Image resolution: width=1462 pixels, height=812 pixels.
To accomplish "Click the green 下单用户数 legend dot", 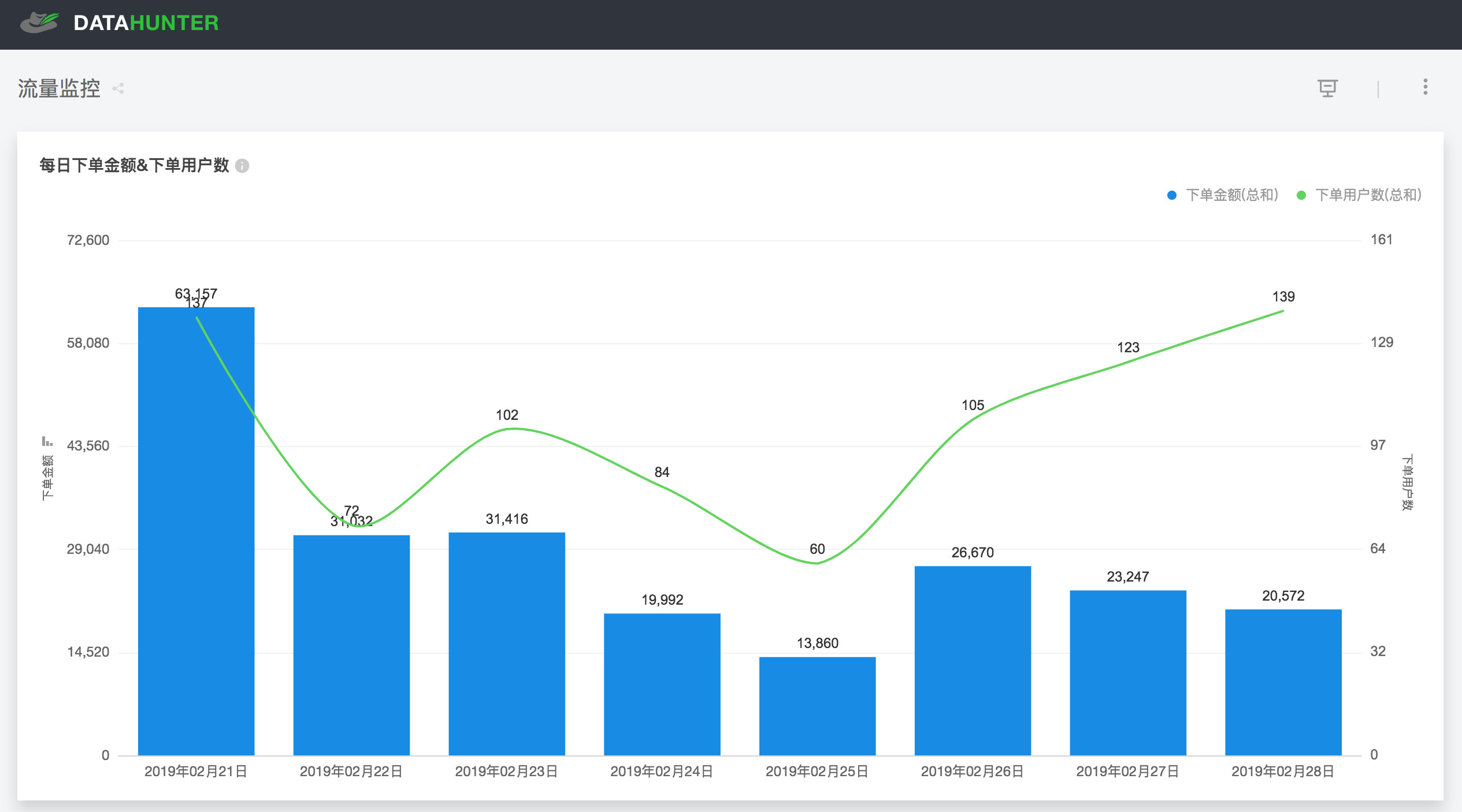I will tap(1301, 195).
